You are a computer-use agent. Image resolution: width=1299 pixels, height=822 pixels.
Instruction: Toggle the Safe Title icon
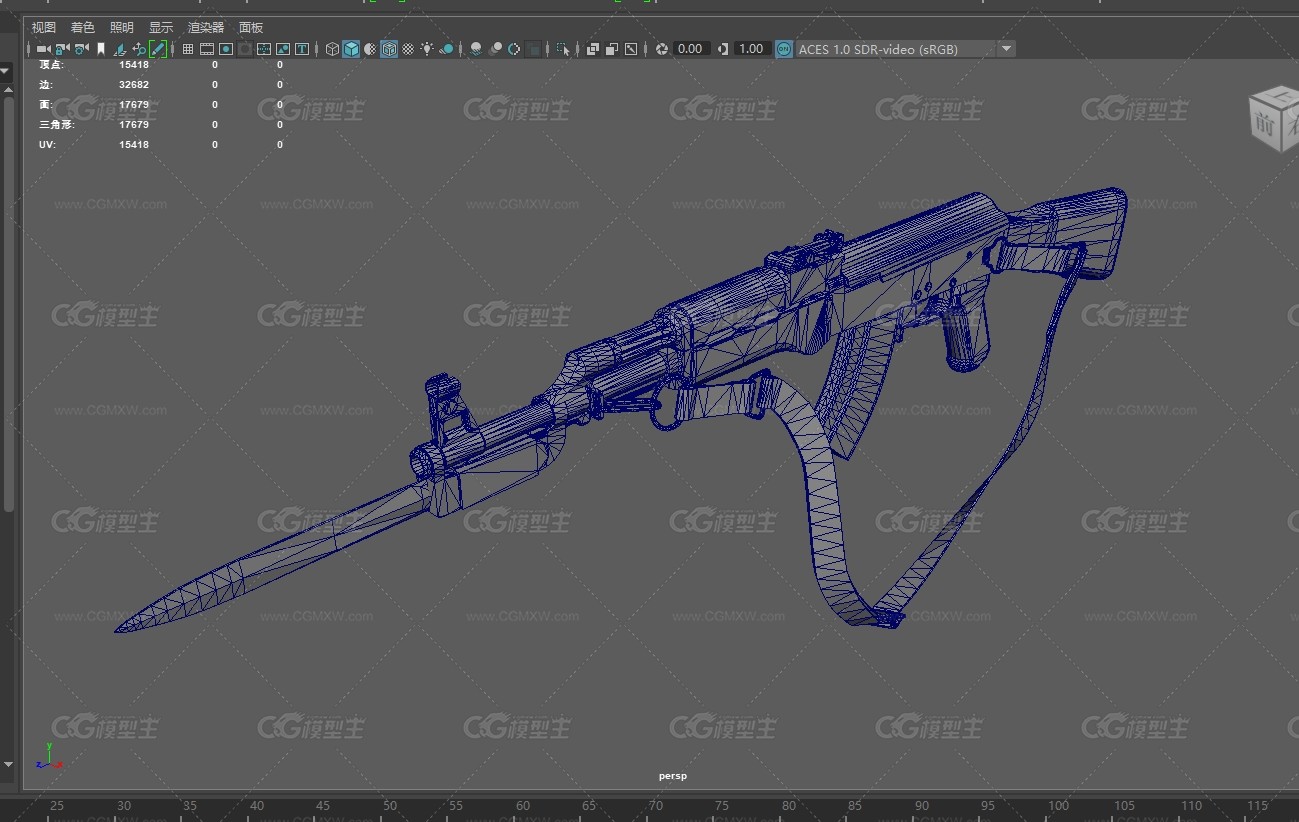(x=302, y=48)
